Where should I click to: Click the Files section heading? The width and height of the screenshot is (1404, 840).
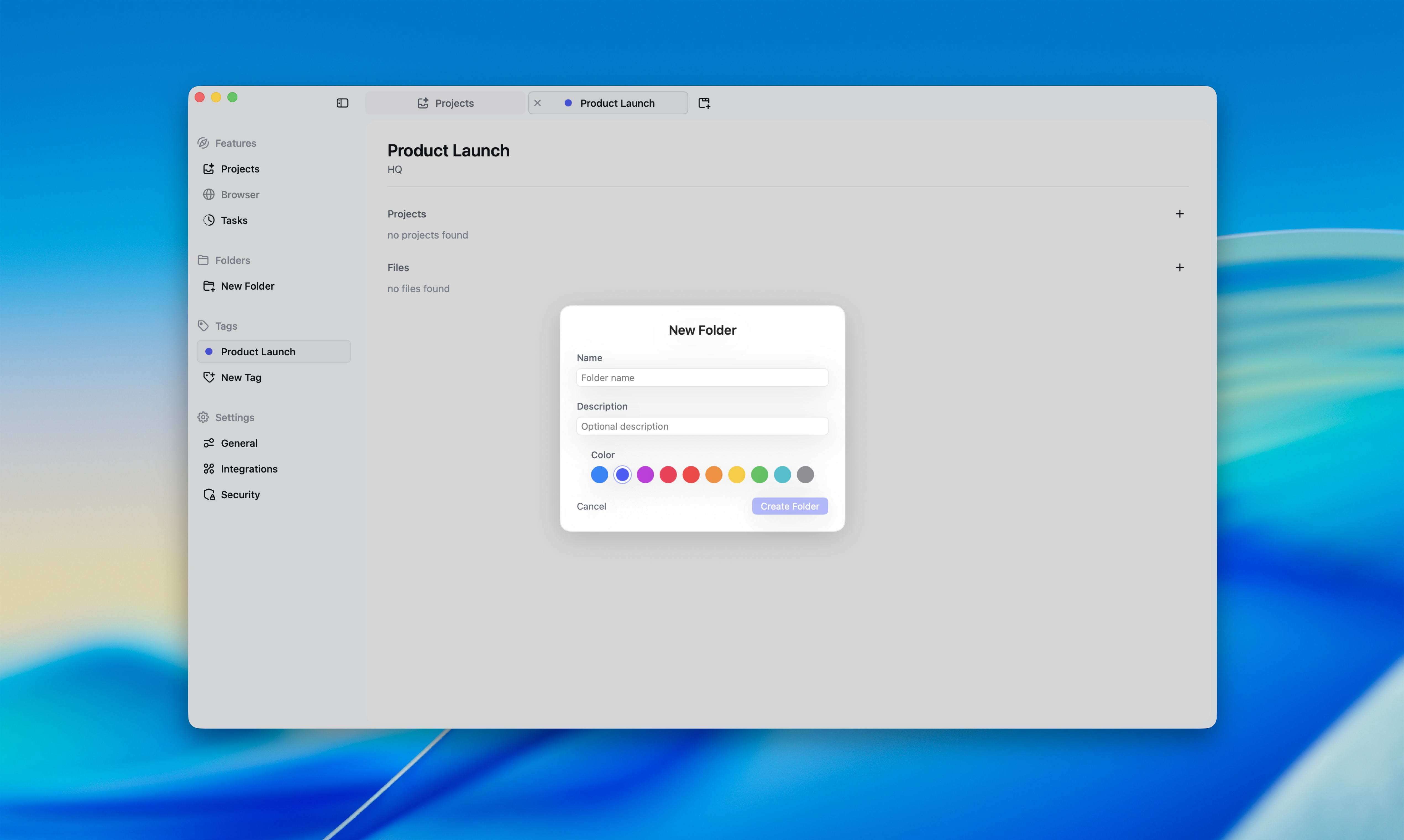pos(398,268)
